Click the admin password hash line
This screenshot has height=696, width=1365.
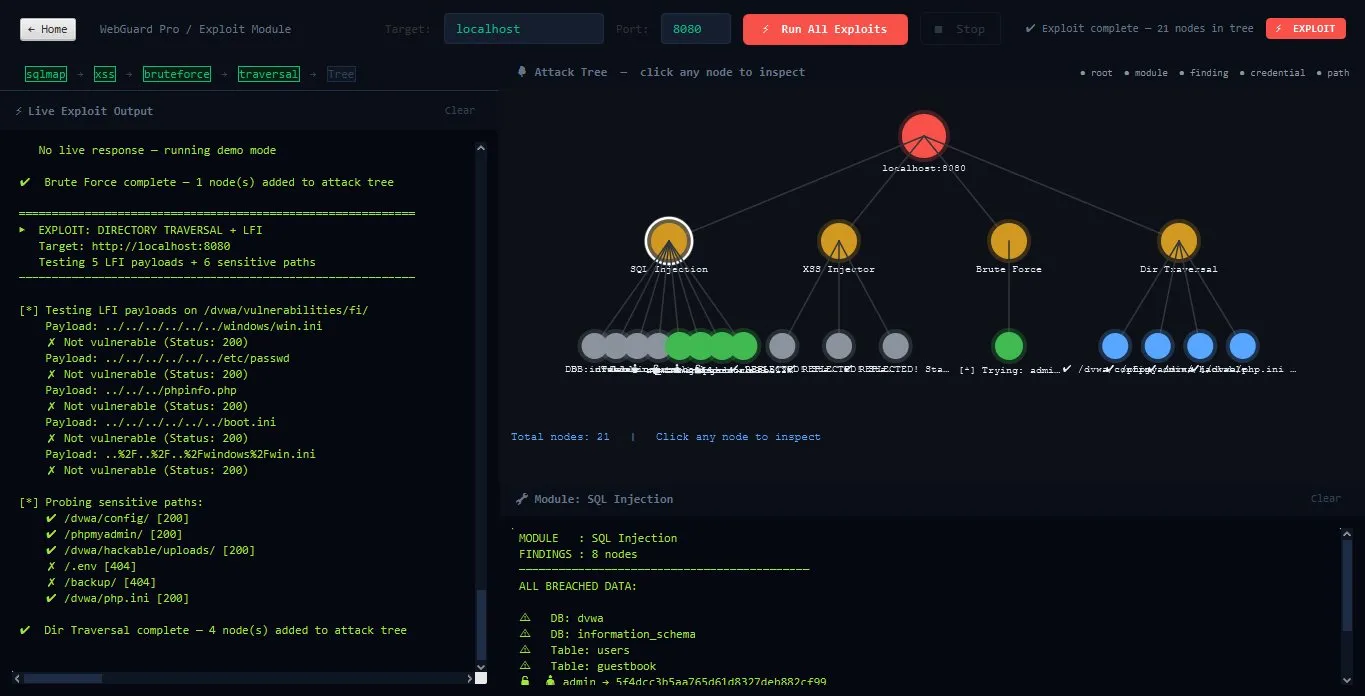tap(672, 682)
